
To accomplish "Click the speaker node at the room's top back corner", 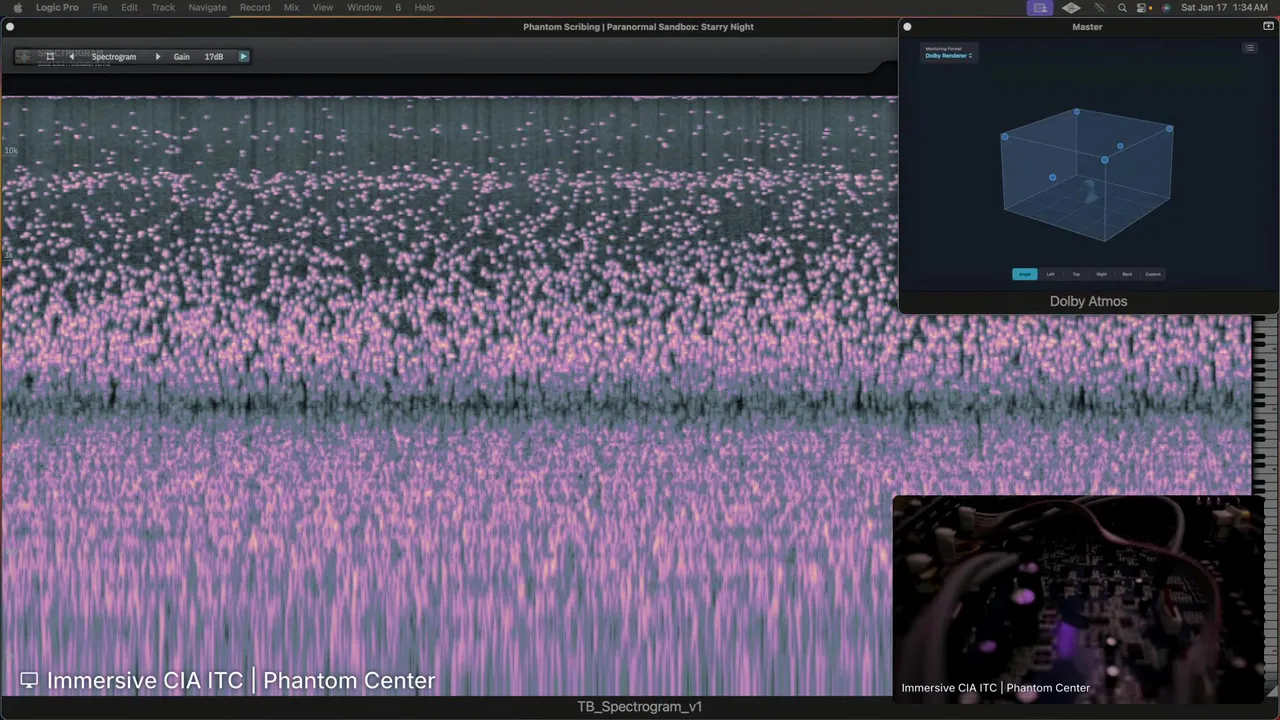I will pos(1077,112).
